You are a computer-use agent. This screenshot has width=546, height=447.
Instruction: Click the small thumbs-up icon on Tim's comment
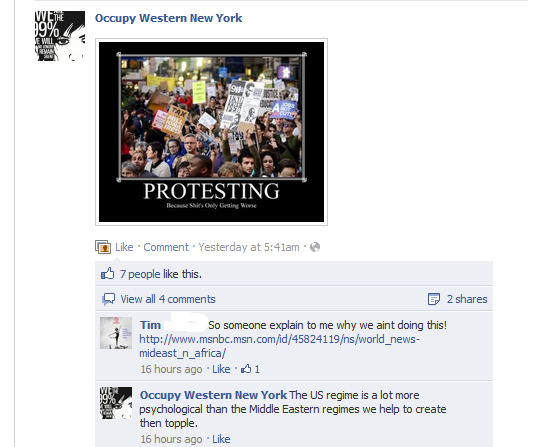[x=246, y=369]
